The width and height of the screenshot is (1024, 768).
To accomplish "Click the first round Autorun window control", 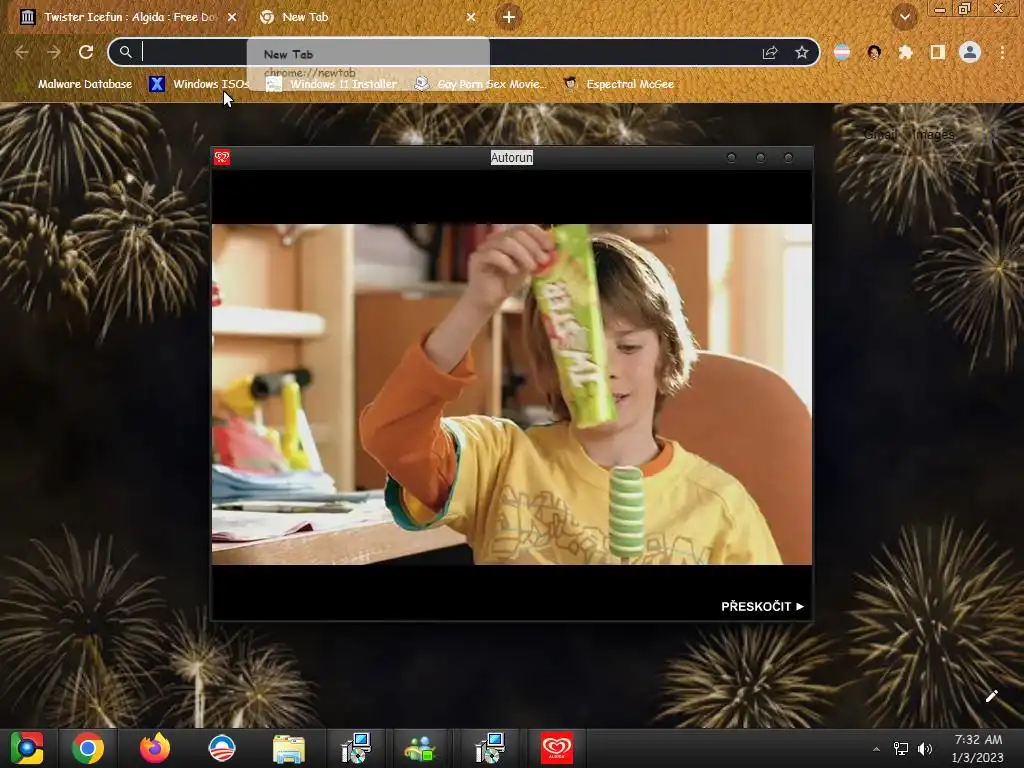I will [731, 157].
